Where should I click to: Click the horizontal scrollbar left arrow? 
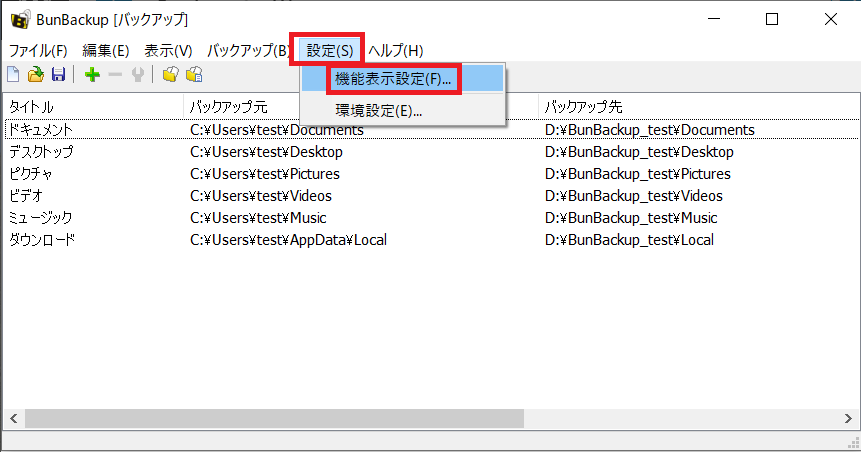pyautogui.click(x=14, y=418)
